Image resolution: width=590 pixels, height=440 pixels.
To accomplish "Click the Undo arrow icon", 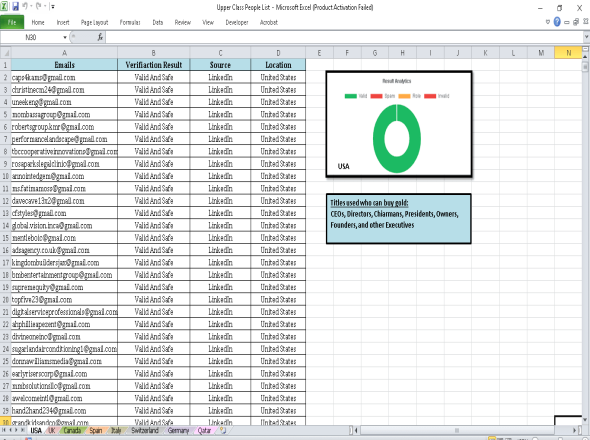I will (x=25, y=6).
